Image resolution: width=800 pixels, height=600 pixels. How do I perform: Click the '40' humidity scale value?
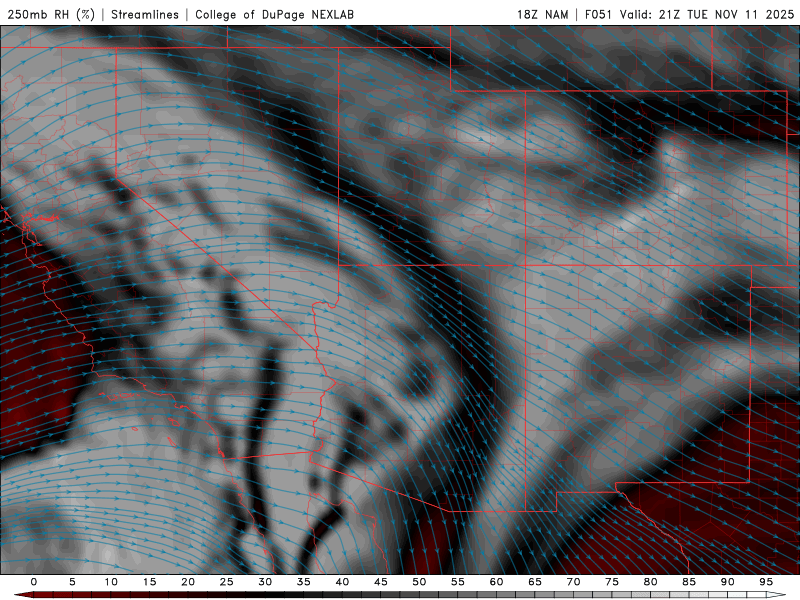click(x=342, y=582)
